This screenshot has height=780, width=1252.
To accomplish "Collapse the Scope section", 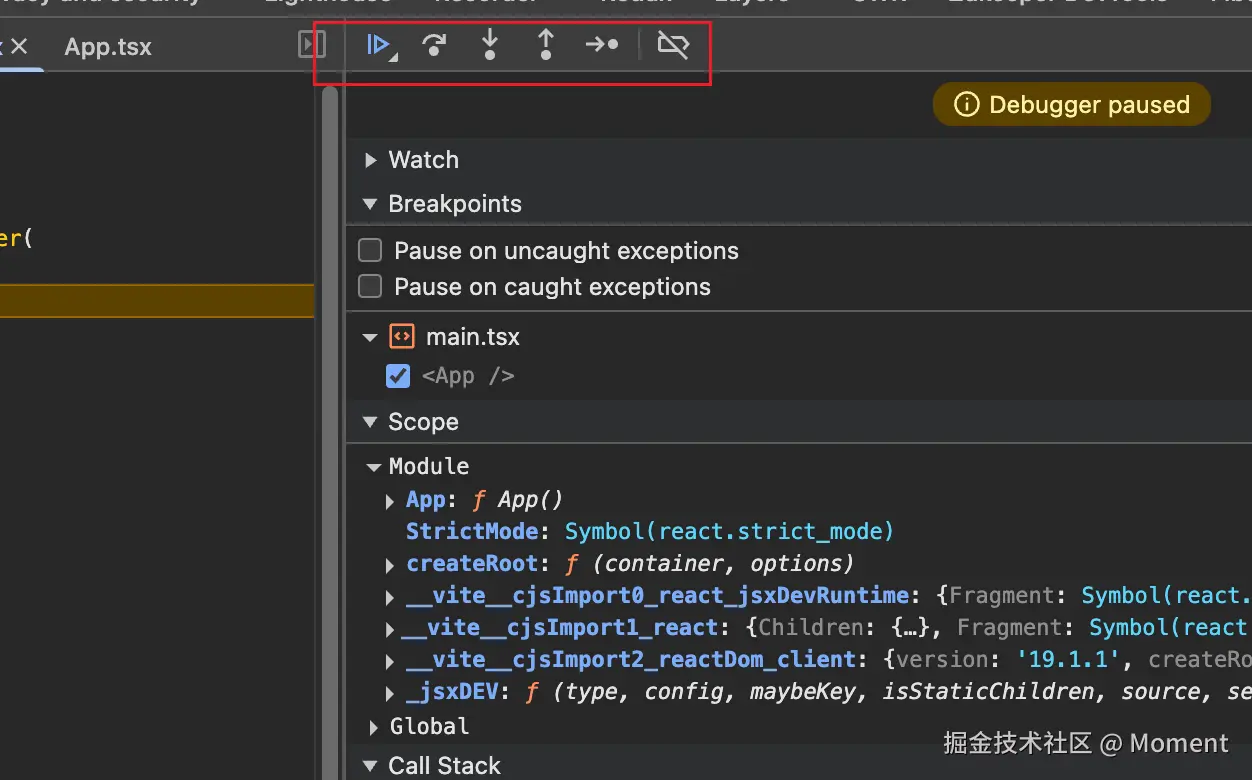I will point(370,422).
